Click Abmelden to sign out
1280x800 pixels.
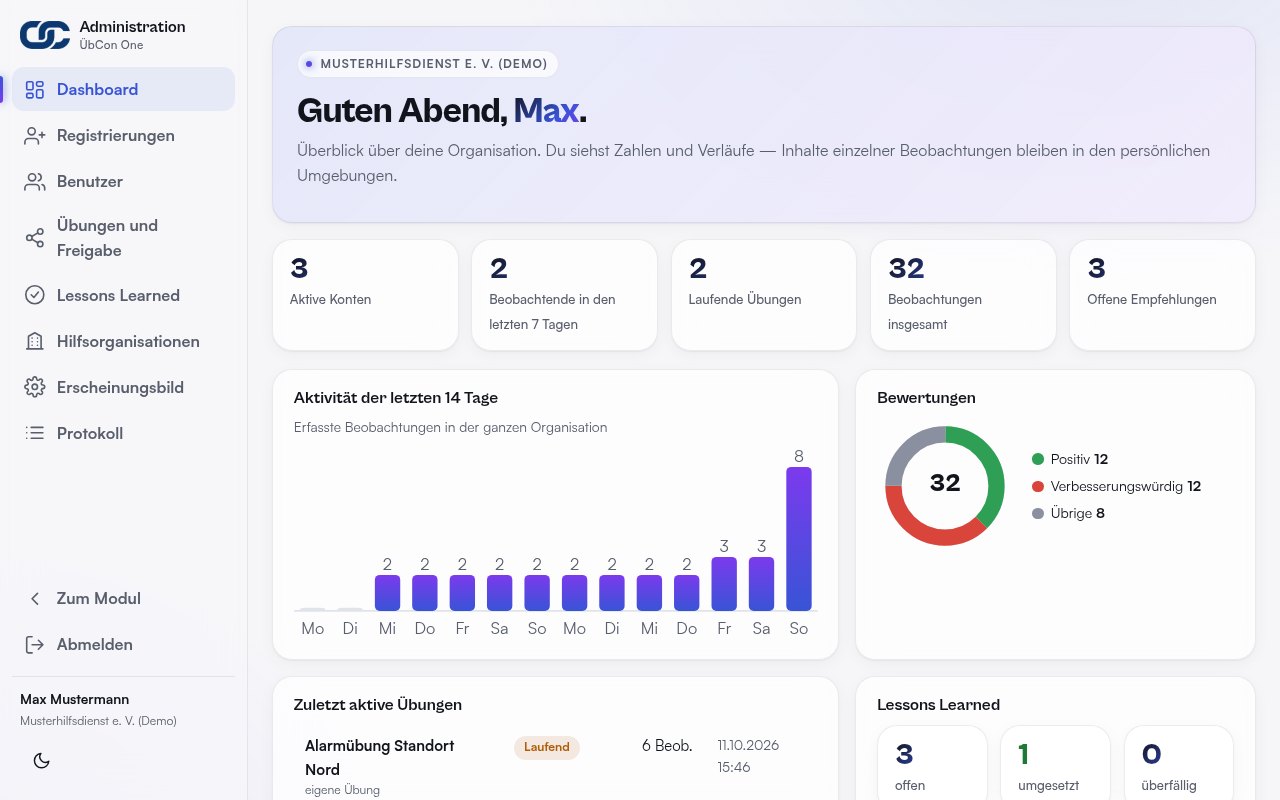pos(124,645)
